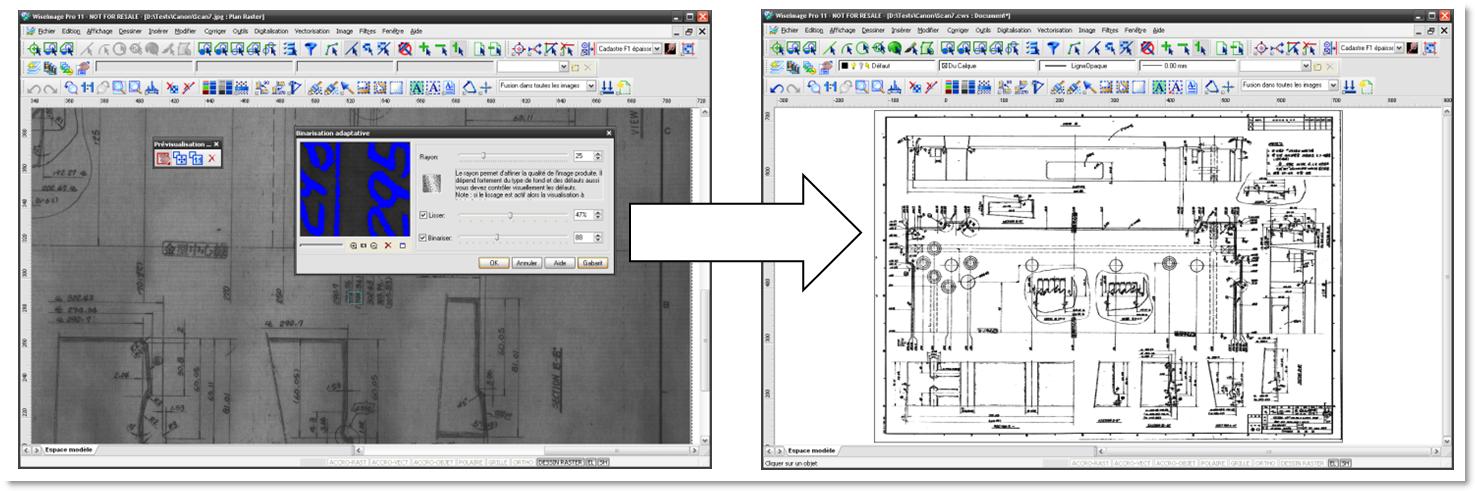This screenshot has height=491, width=1475.
Task: Click the blue binarisation preview thumbnail
Action: pyautogui.click(x=355, y=189)
